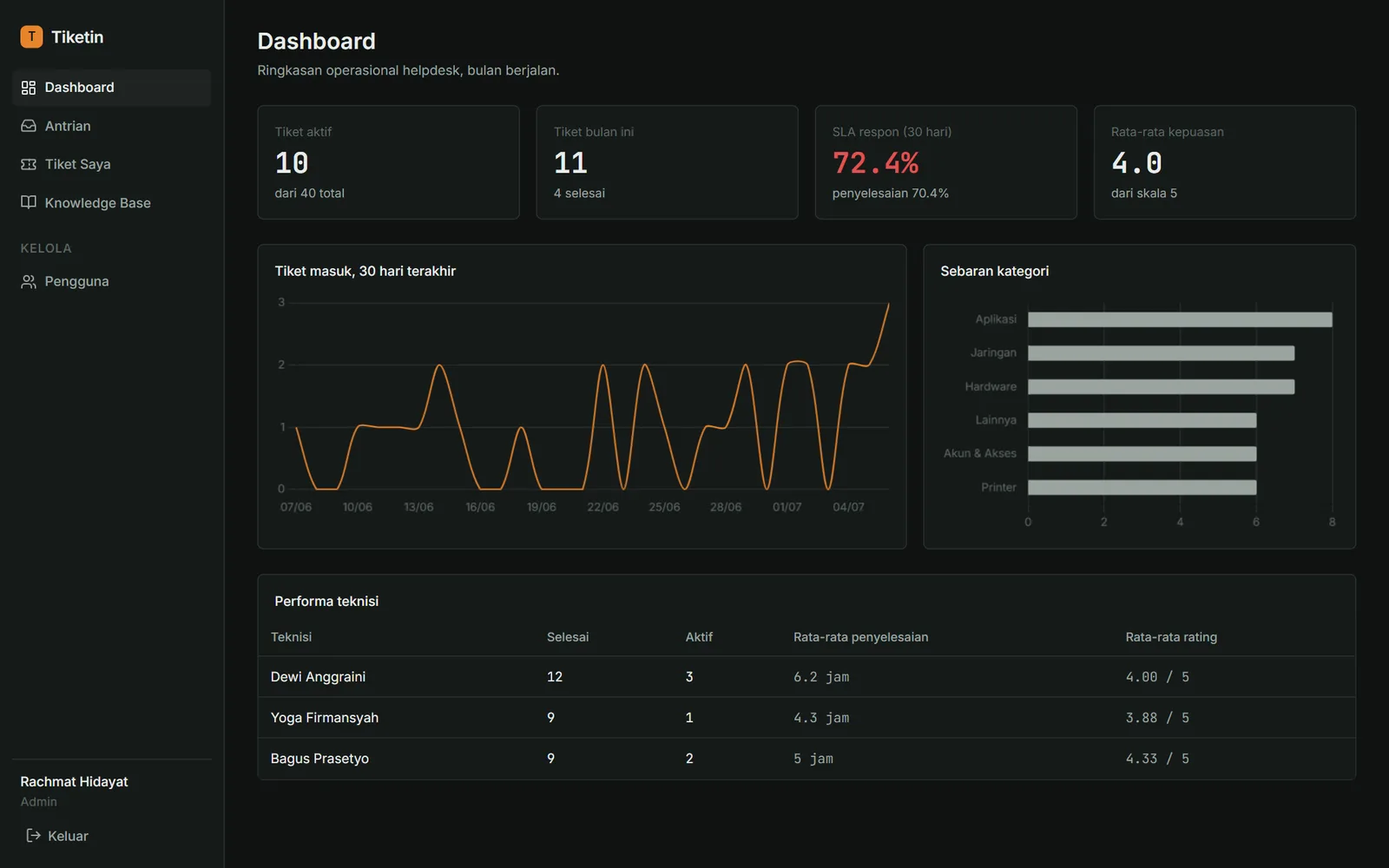The image size is (1389, 868).
Task: Click the '6.2 jam' cell
Action: [x=821, y=677]
